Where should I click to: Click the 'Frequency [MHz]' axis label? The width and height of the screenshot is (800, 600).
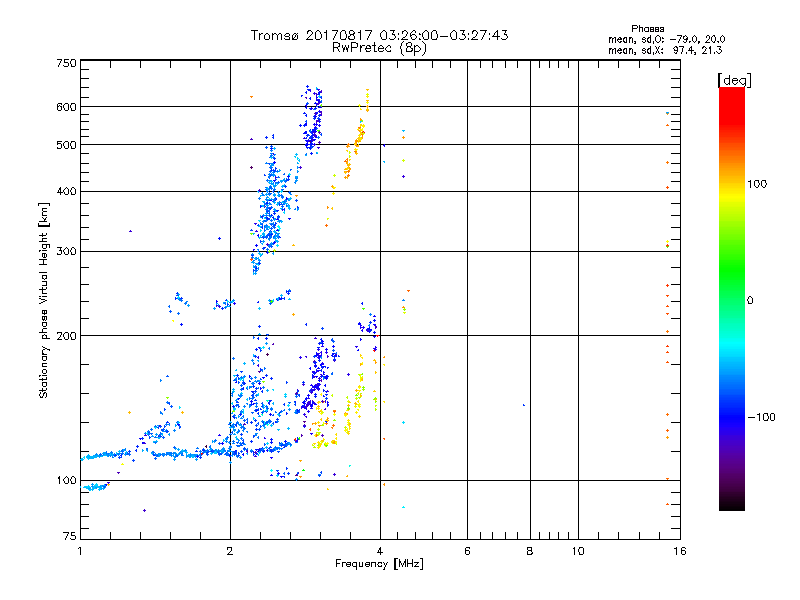tap(379, 564)
